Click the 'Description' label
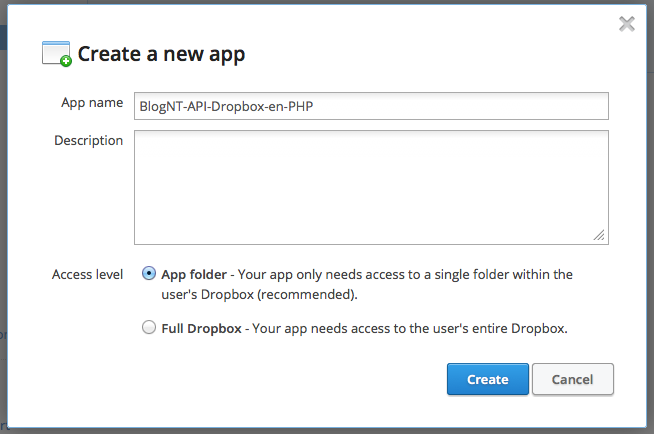Screen dimensions: 654x434 point(88,140)
